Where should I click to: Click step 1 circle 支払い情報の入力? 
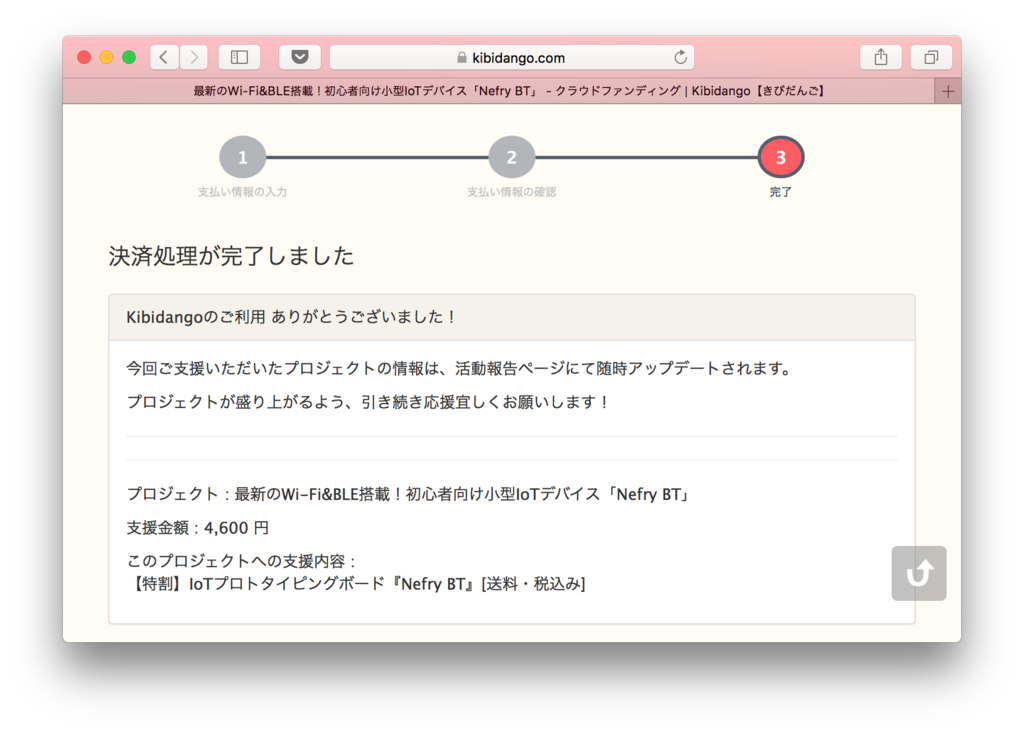point(242,157)
